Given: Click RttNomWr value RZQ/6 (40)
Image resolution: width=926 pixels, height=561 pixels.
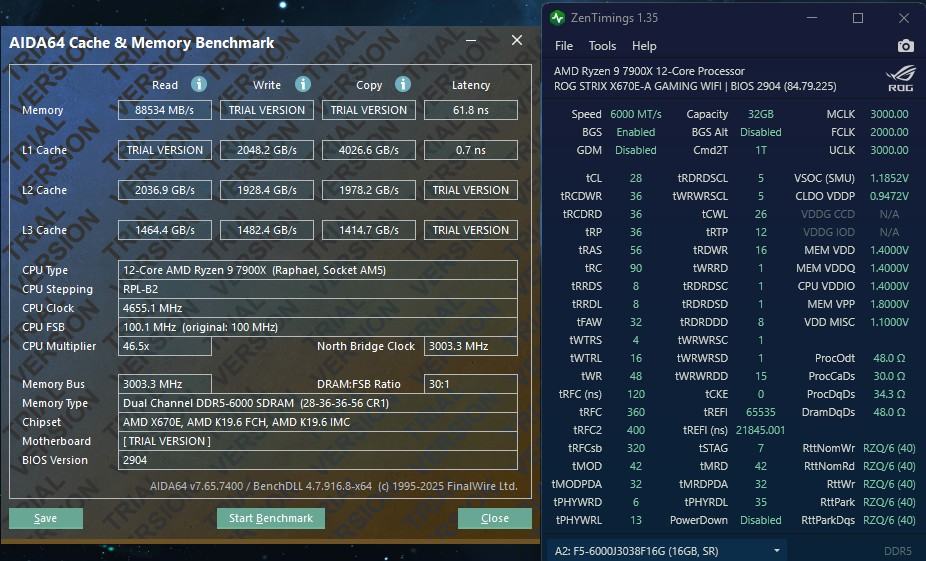Looking at the screenshot, I should click(x=889, y=448).
